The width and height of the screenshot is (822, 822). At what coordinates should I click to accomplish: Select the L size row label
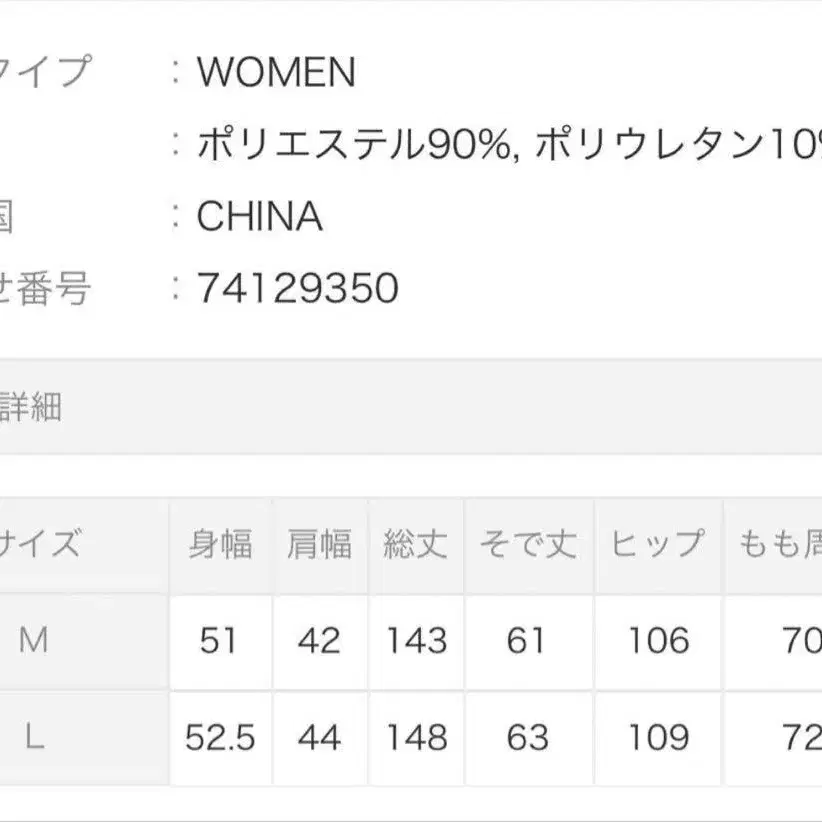[x=34, y=738]
